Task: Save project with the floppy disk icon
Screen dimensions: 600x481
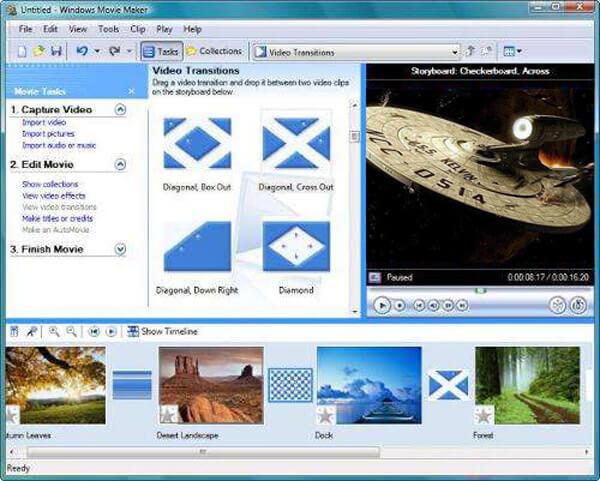Action: pos(57,51)
